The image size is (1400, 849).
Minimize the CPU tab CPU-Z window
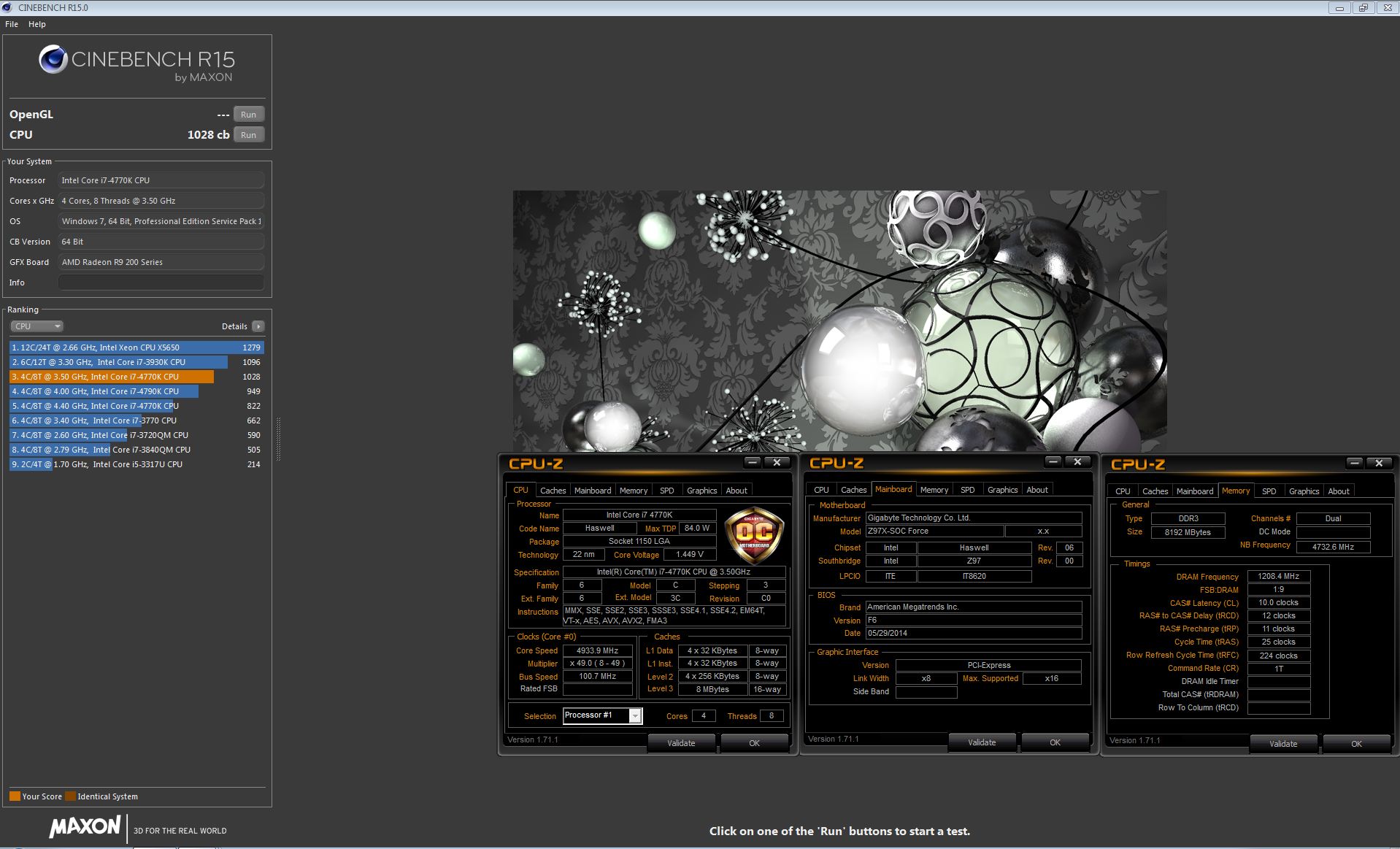[753, 462]
